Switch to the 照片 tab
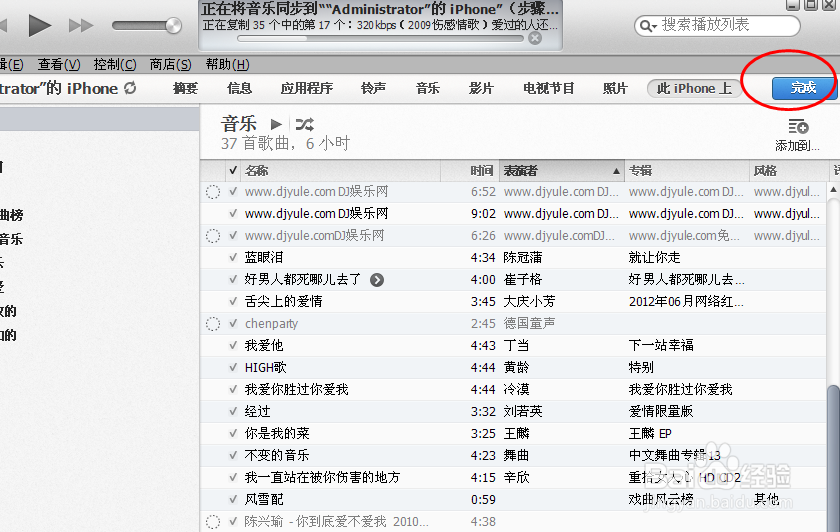This screenshot has width=840, height=532. pyautogui.click(x=614, y=88)
